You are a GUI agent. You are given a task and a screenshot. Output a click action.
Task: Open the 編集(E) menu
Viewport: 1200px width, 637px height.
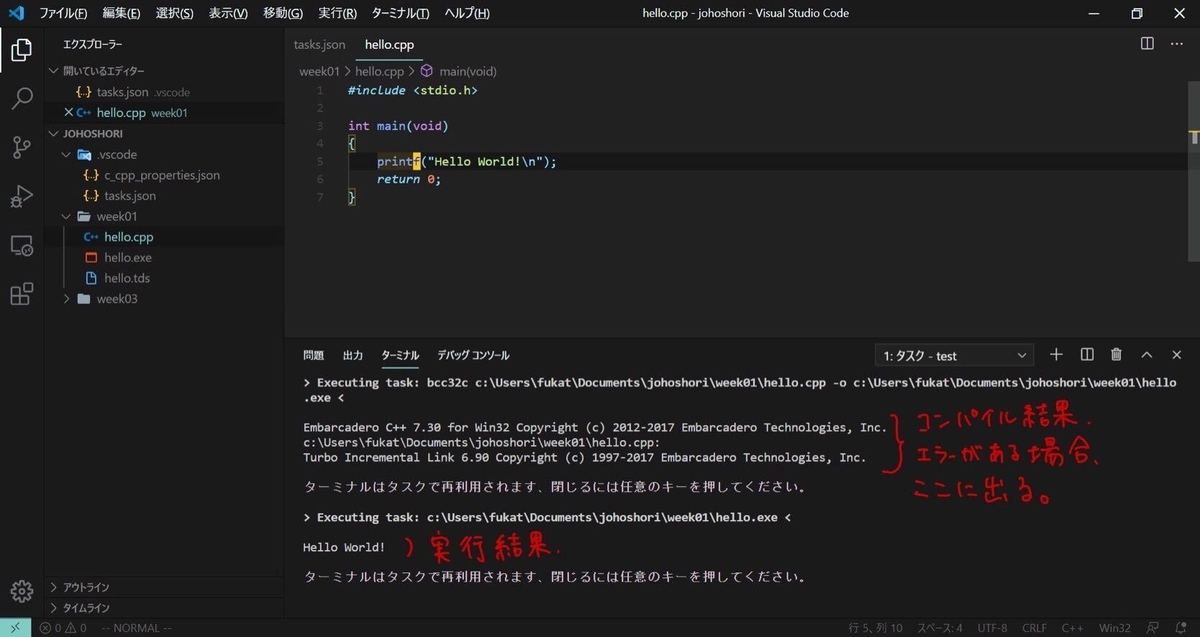pos(121,14)
